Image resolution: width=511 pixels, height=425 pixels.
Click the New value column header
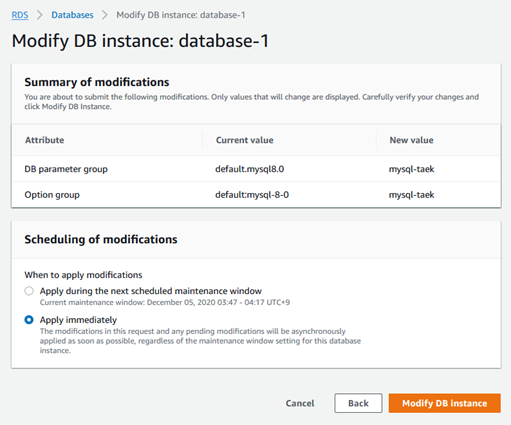tap(411, 140)
